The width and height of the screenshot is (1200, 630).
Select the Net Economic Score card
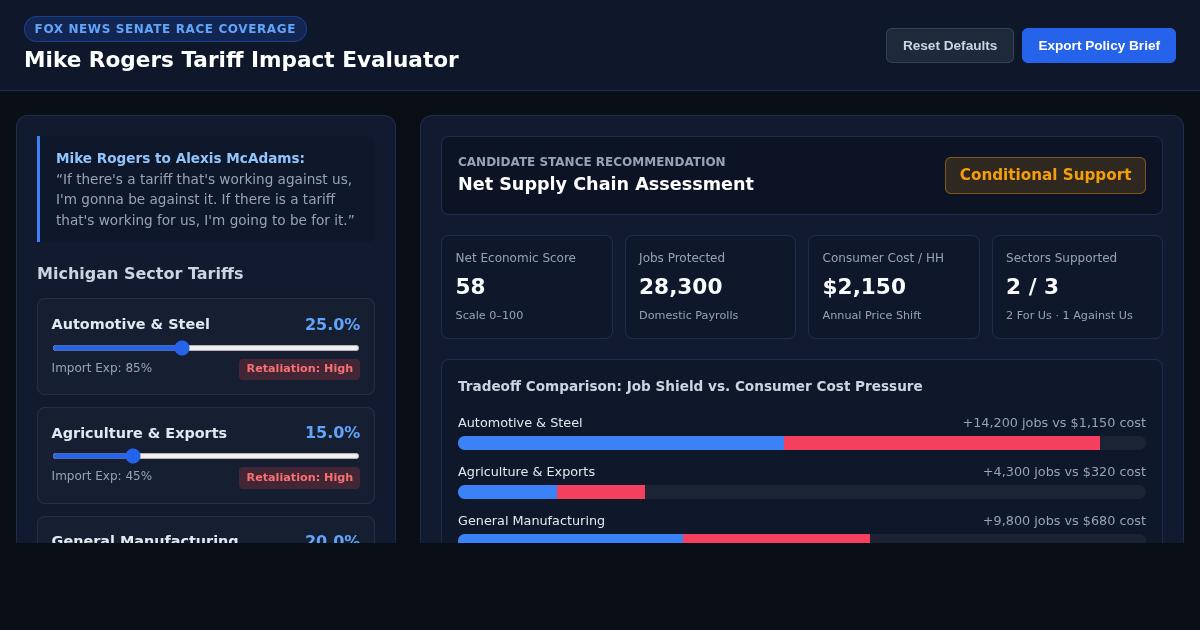tap(527, 287)
